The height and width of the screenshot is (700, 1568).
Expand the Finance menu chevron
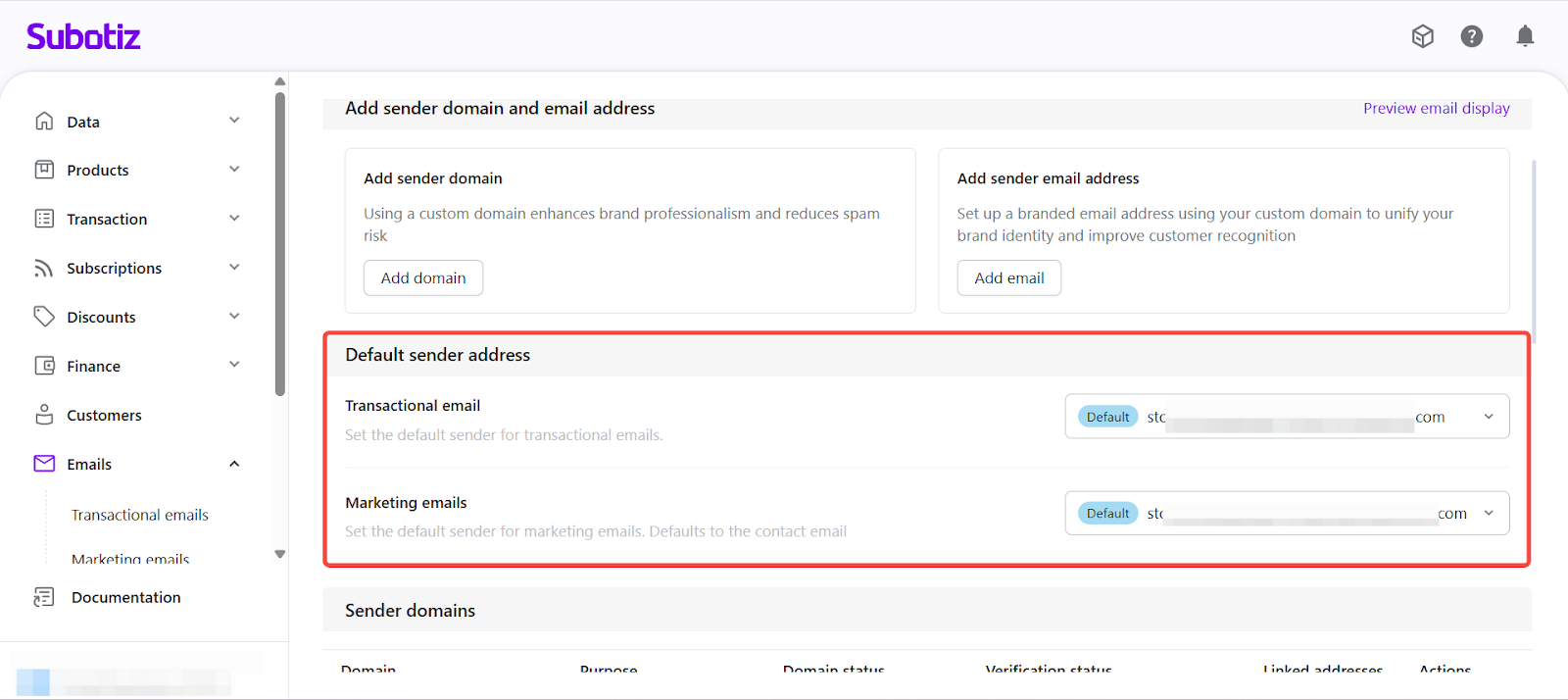click(x=234, y=365)
